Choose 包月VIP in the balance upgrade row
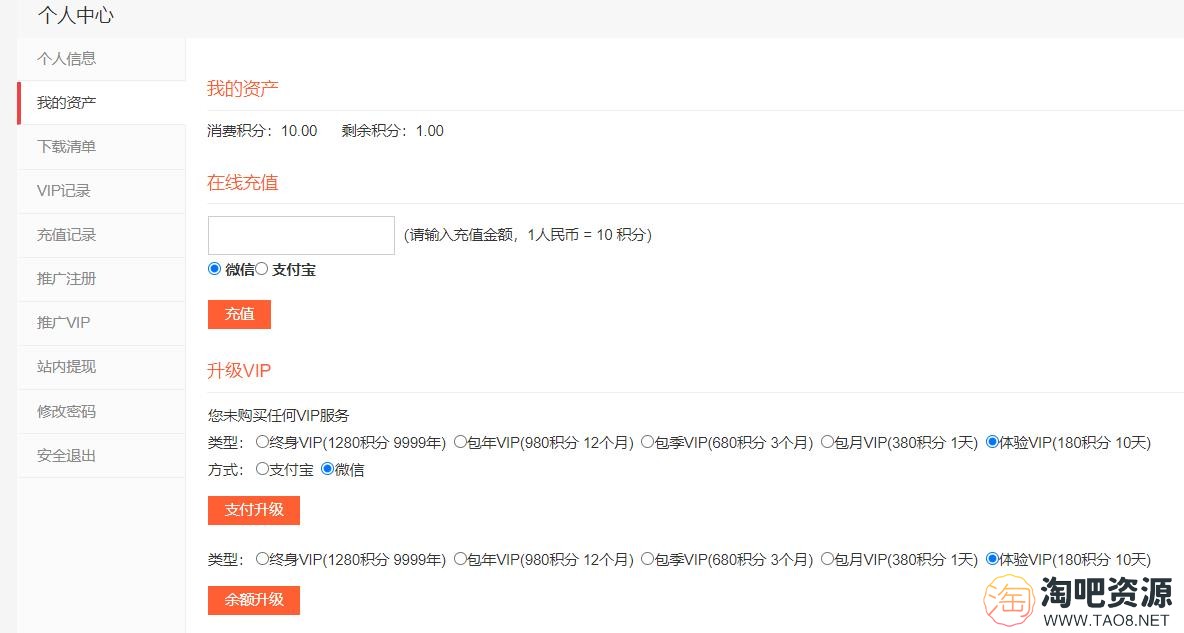 pos(827,559)
